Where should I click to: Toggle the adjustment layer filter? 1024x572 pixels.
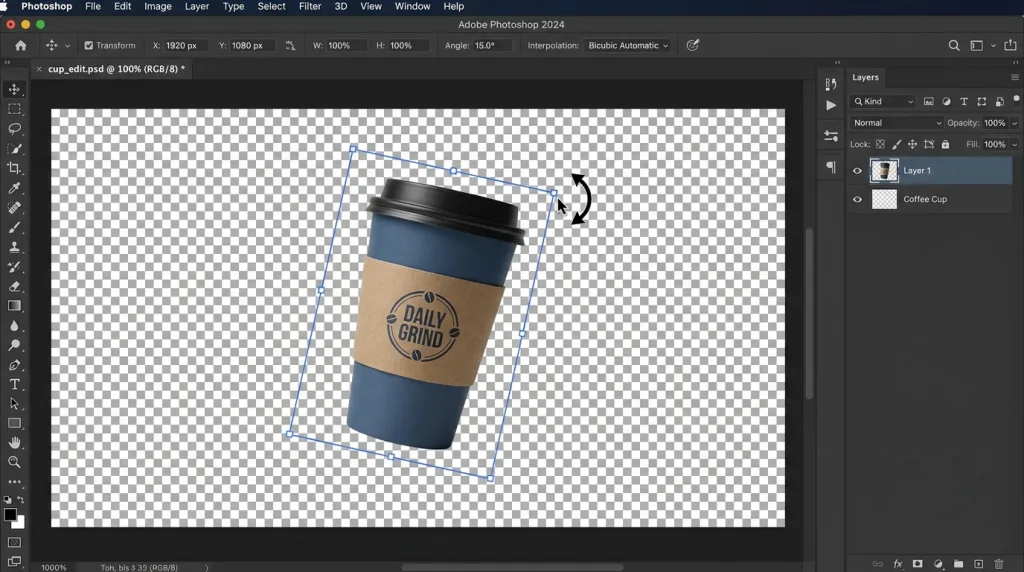pos(946,101)
